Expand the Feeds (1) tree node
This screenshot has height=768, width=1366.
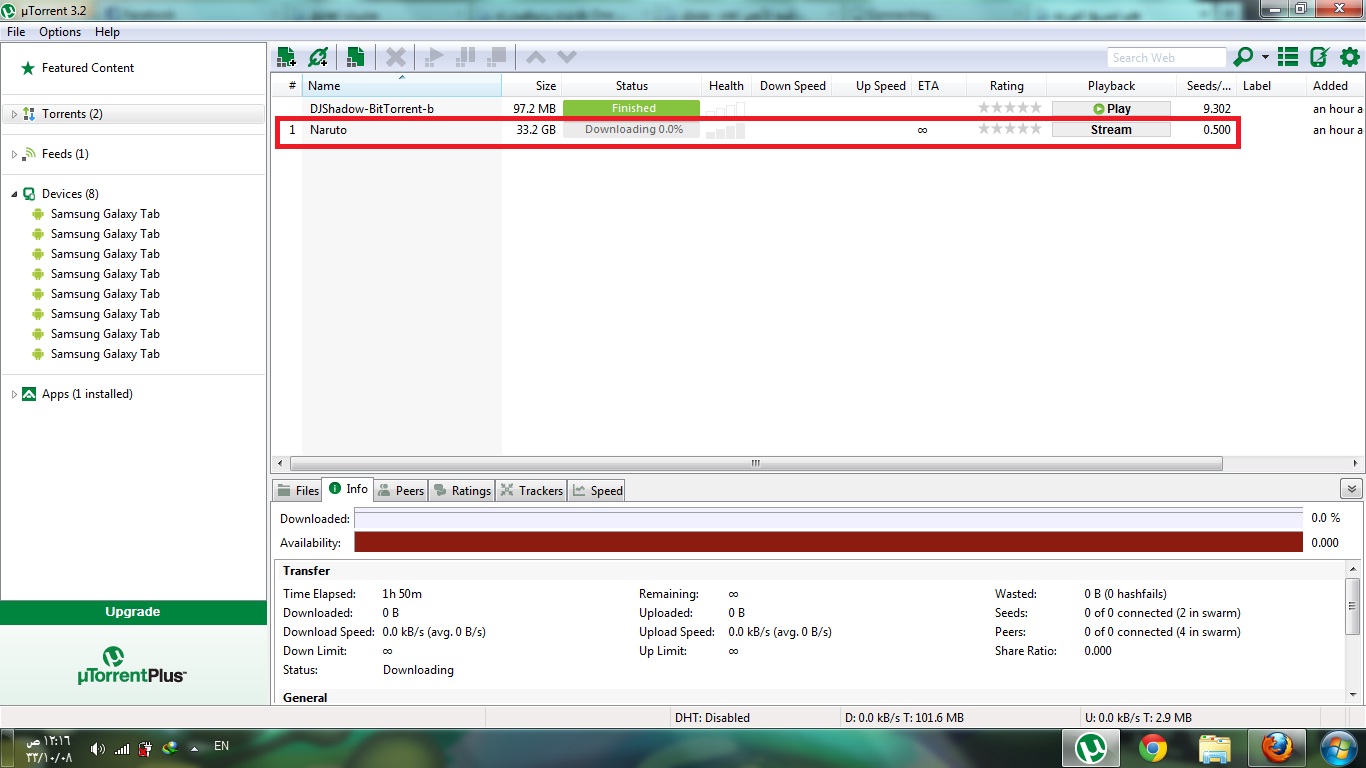point(14,154)
